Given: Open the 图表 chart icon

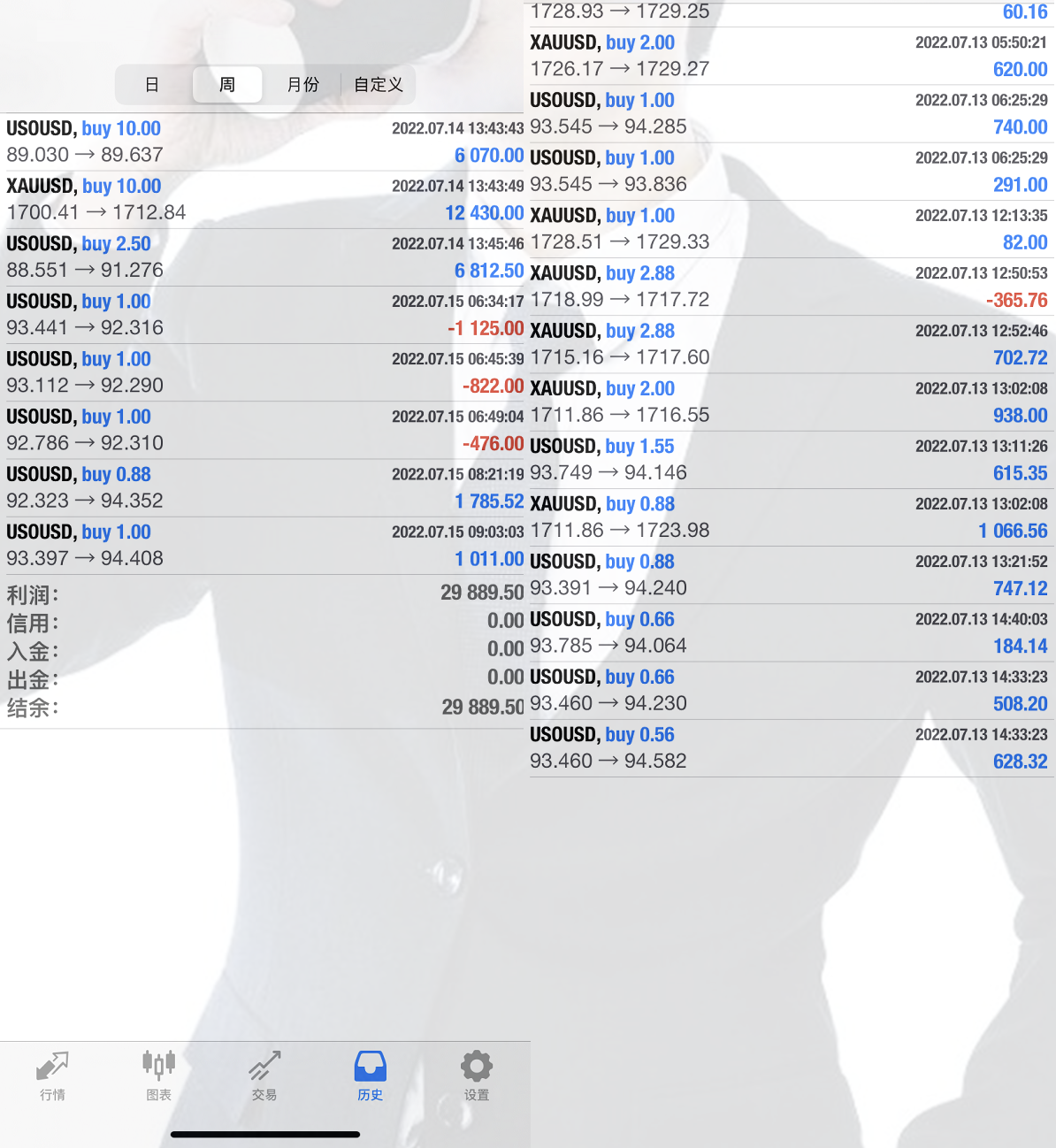Looking at the screenshot, I should coord(158,1075).
